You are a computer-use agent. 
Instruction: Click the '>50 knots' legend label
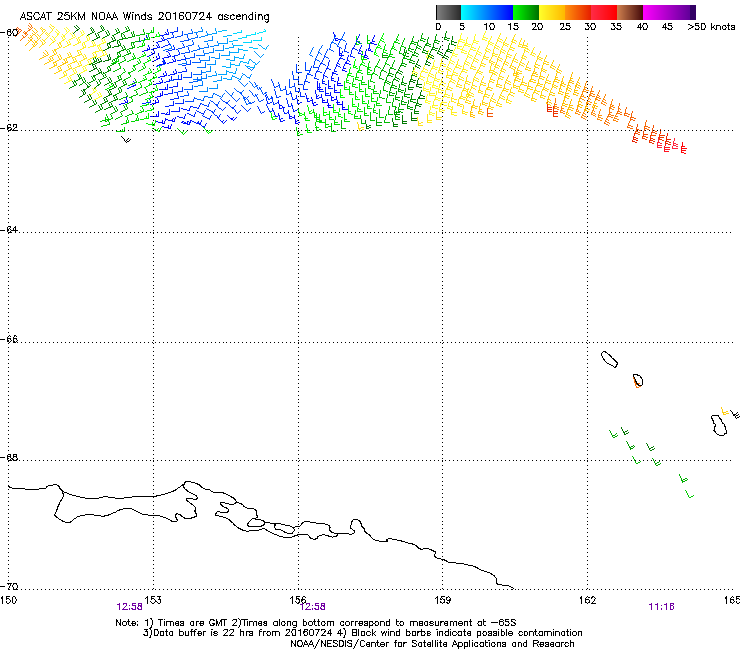tap(711, 27)
